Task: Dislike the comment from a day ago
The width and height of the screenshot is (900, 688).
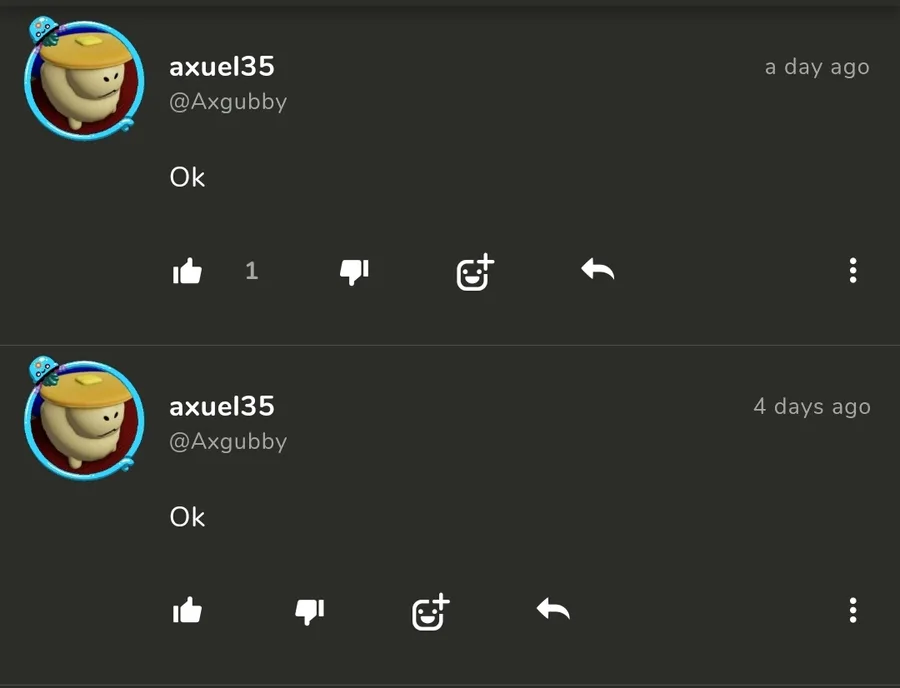Action: pyautogui.click(x=354, y=271)
